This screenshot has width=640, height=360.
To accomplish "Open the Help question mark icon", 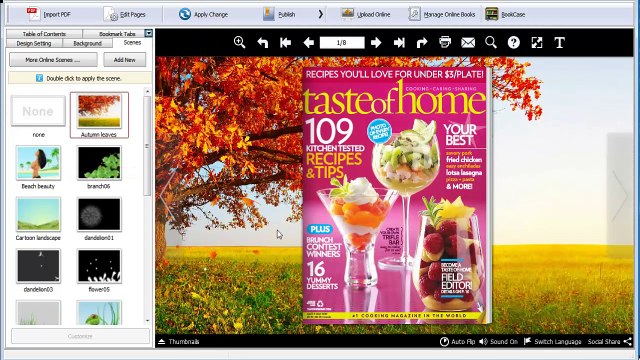I will tap(514, 42).
